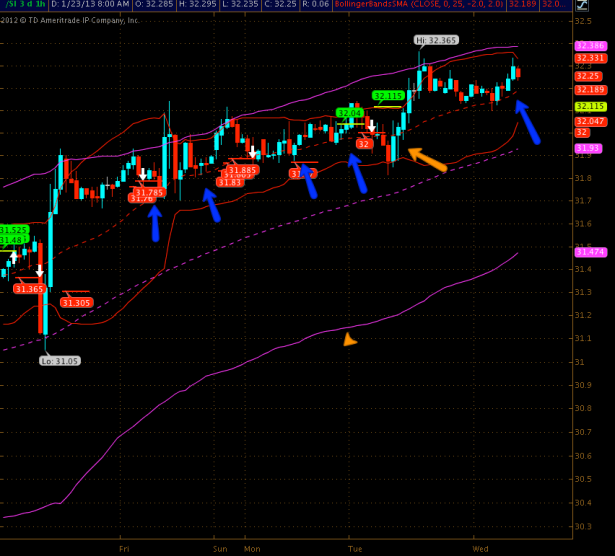Click the magenta 31.474 price axis label
The image size is (615, 556).
[588, 252]
